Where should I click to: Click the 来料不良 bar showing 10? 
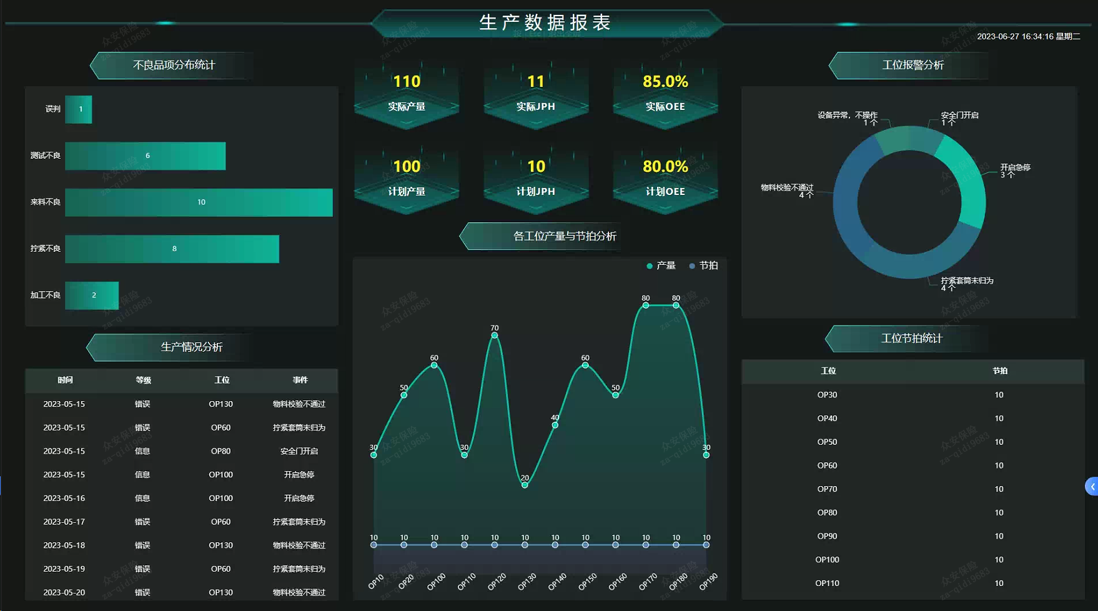coord(199,202)
